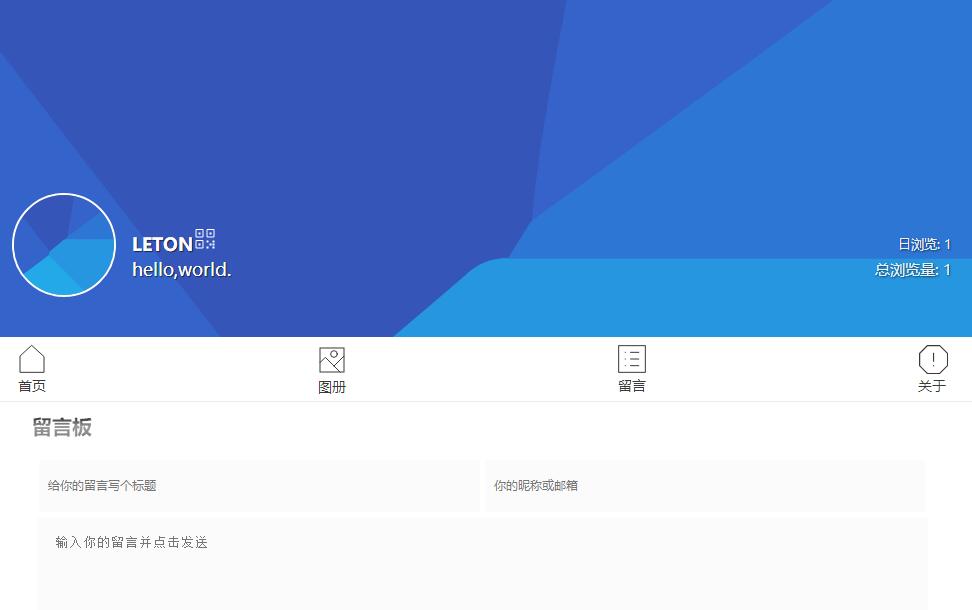
Task: Focus the nickname or email field 你的昵称或邮箱
Action: coord(704,486)
